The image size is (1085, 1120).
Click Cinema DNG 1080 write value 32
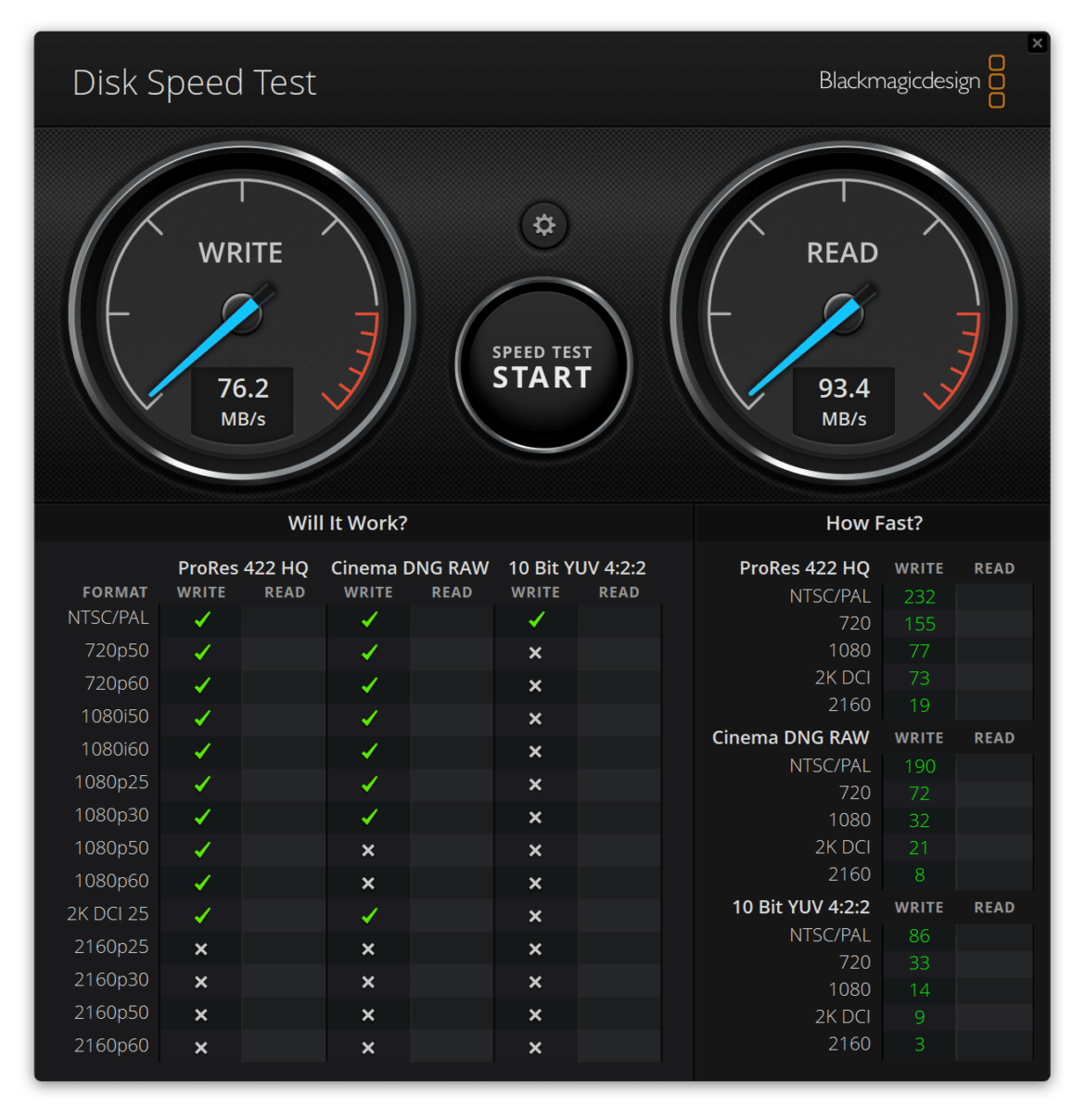pos(919,821)
